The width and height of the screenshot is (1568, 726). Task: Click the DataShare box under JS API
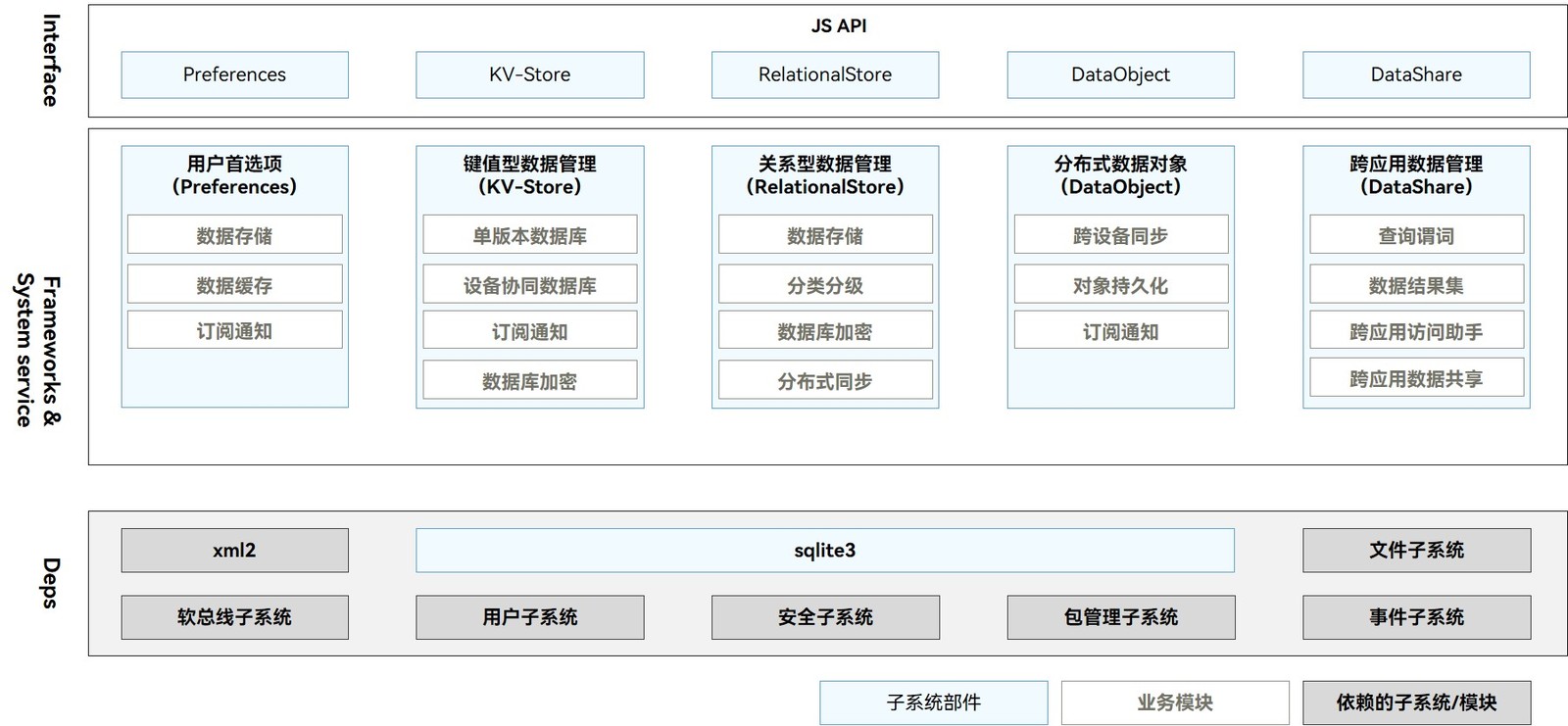tap(1416, 74)
